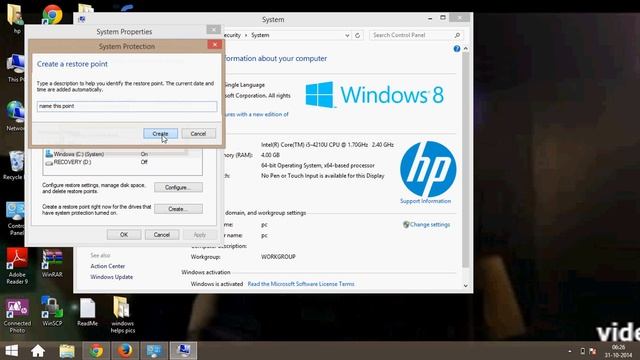The height and width of the screenshot is (360, 640).
Task: Click the battery icon in system tray
Action: click(582, 351)
